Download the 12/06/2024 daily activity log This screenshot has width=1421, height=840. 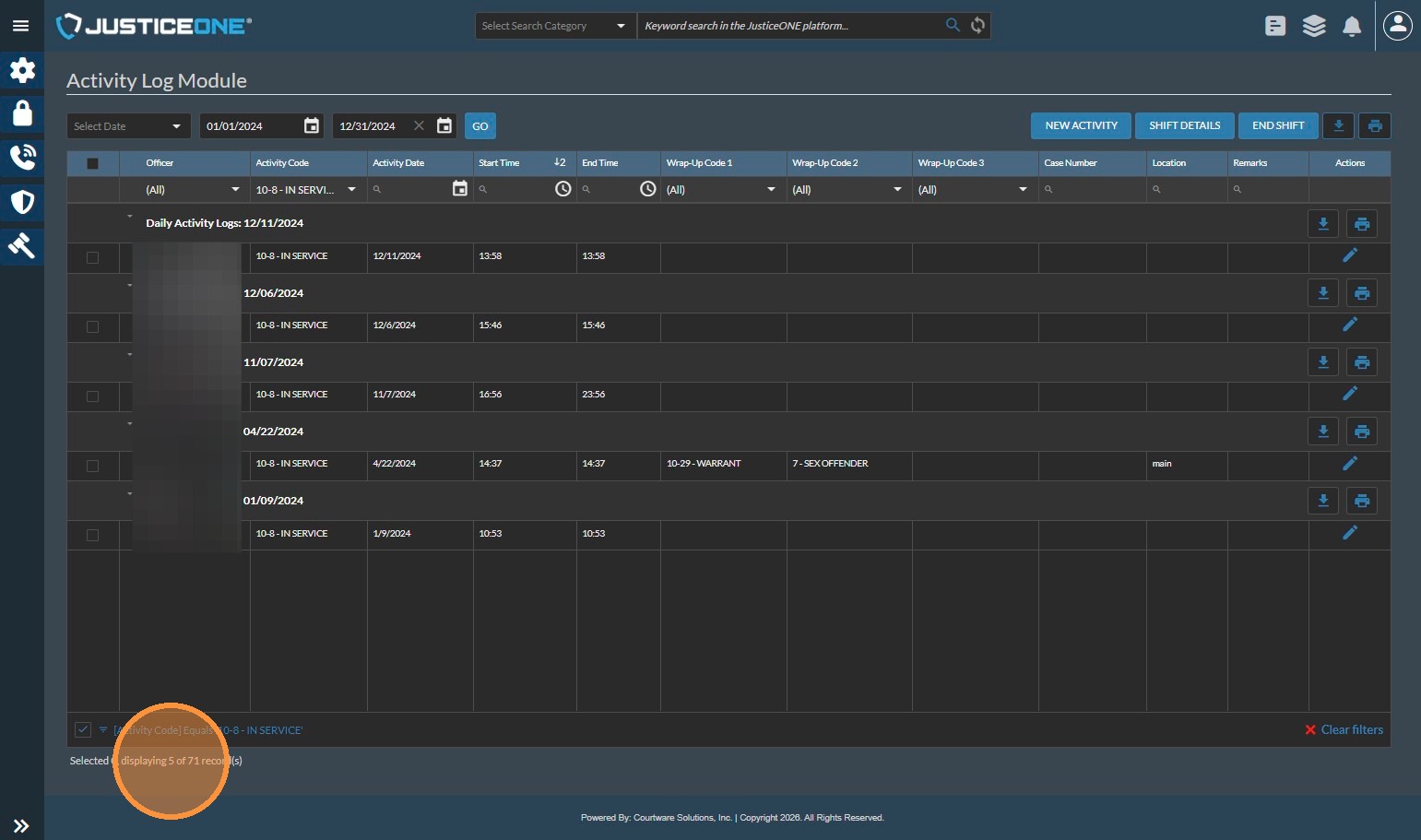point(1322,293)
